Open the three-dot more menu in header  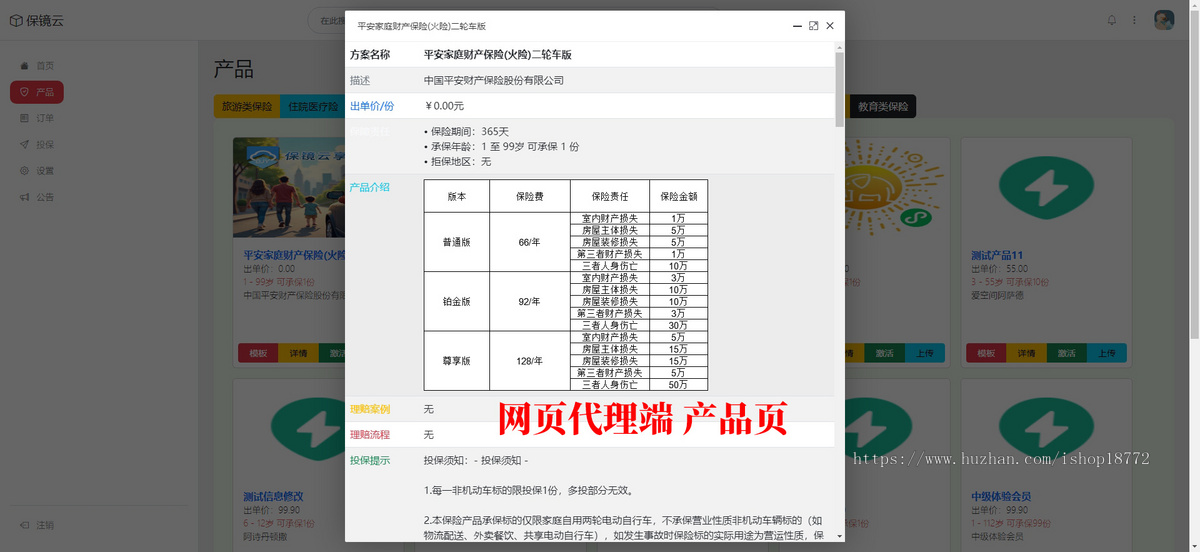click(1134, 20)
